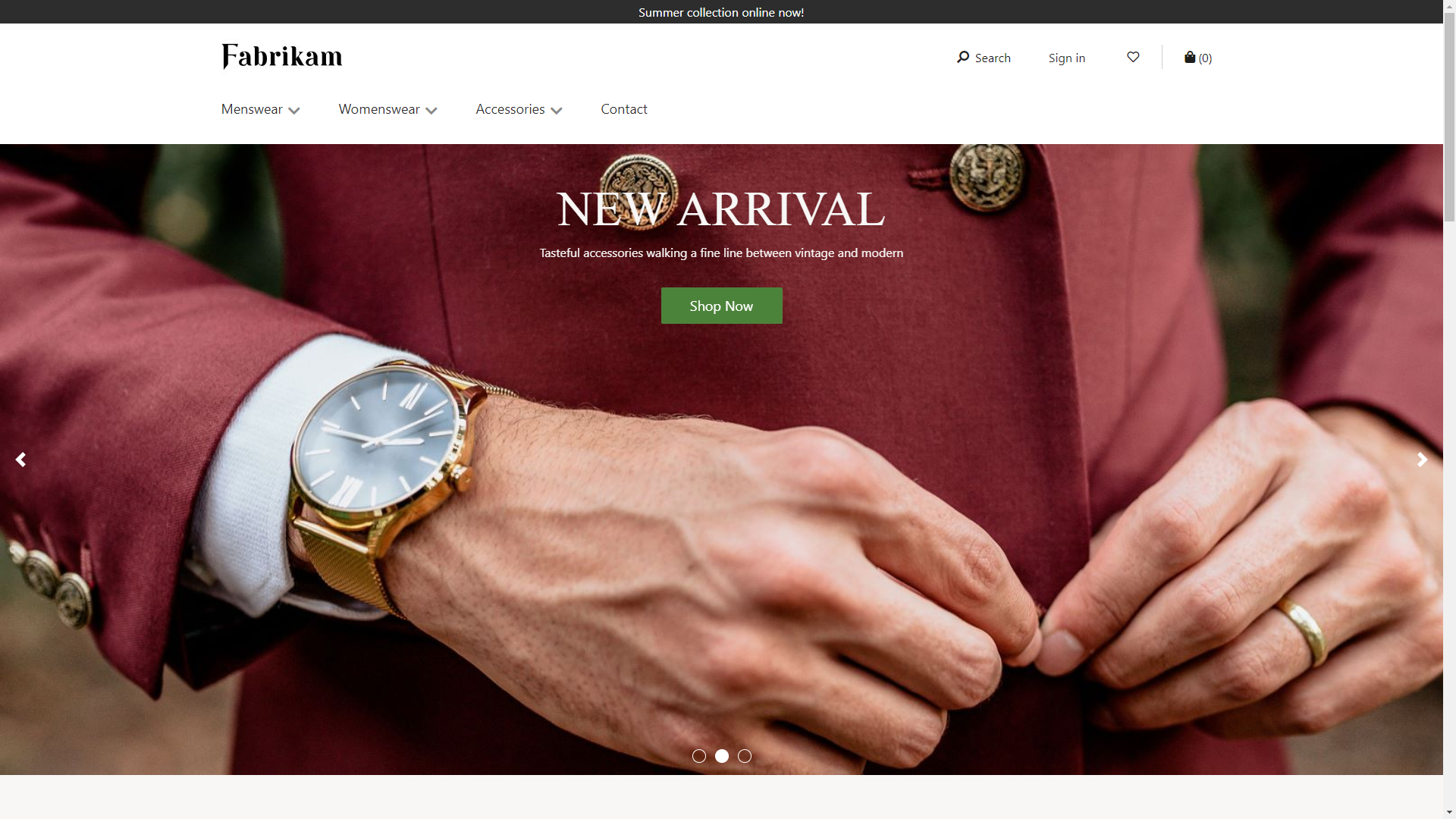Click Shop Now to browse accessories
Screen dimensions: 1456x819
pyautogui.click(x=721, y=305)
